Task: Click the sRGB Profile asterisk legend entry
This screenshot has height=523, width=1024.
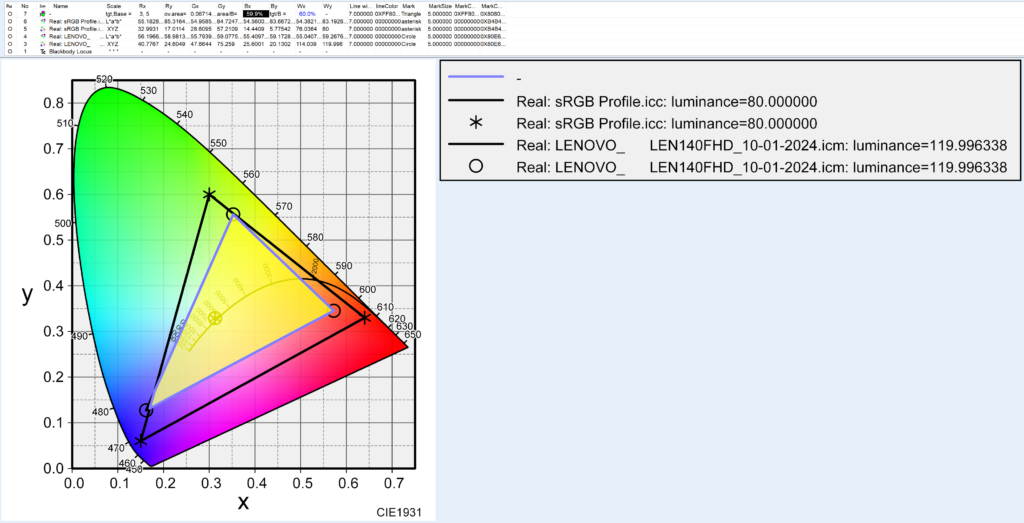Action: coord(667,123)
